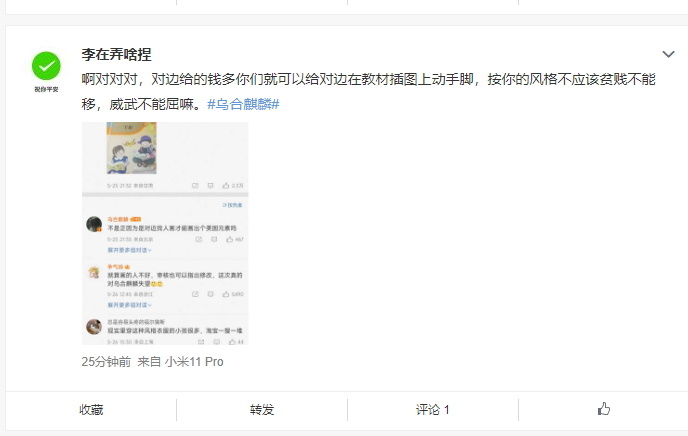Click the post text beginning 啊对对对
The image size is (688, 436).
point(368,92)
